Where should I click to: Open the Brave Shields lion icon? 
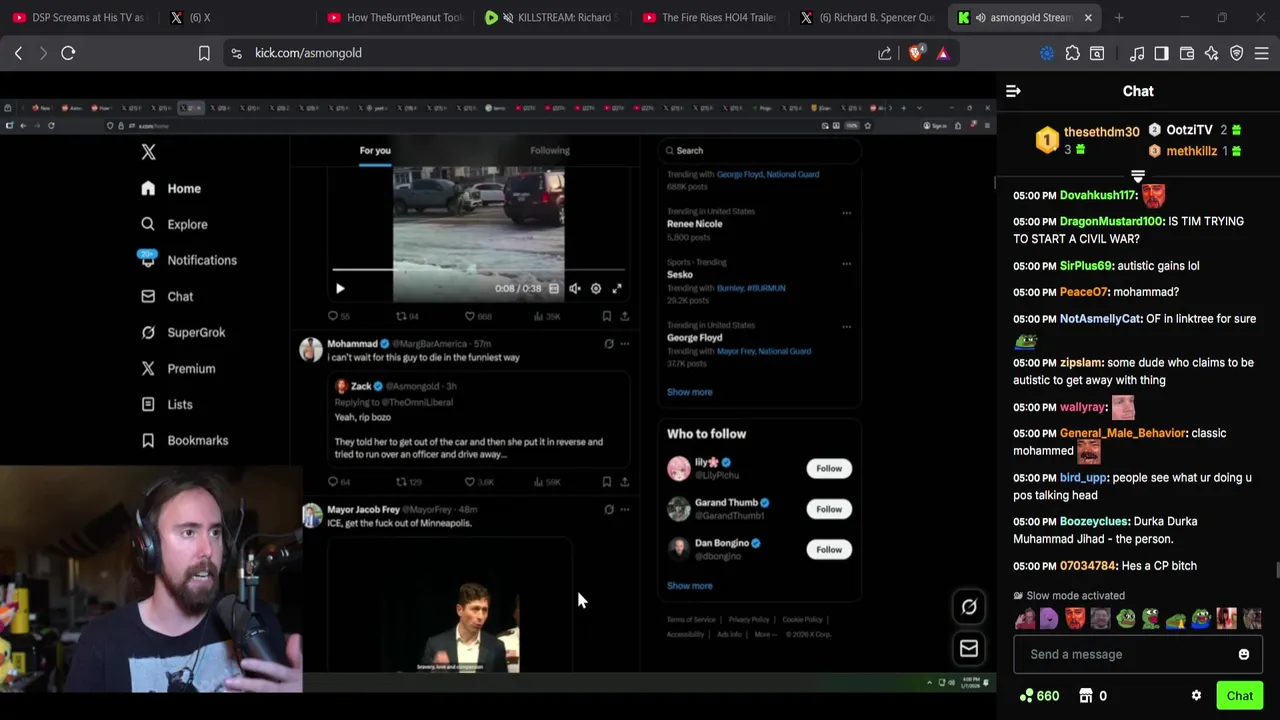pos(915,53)
